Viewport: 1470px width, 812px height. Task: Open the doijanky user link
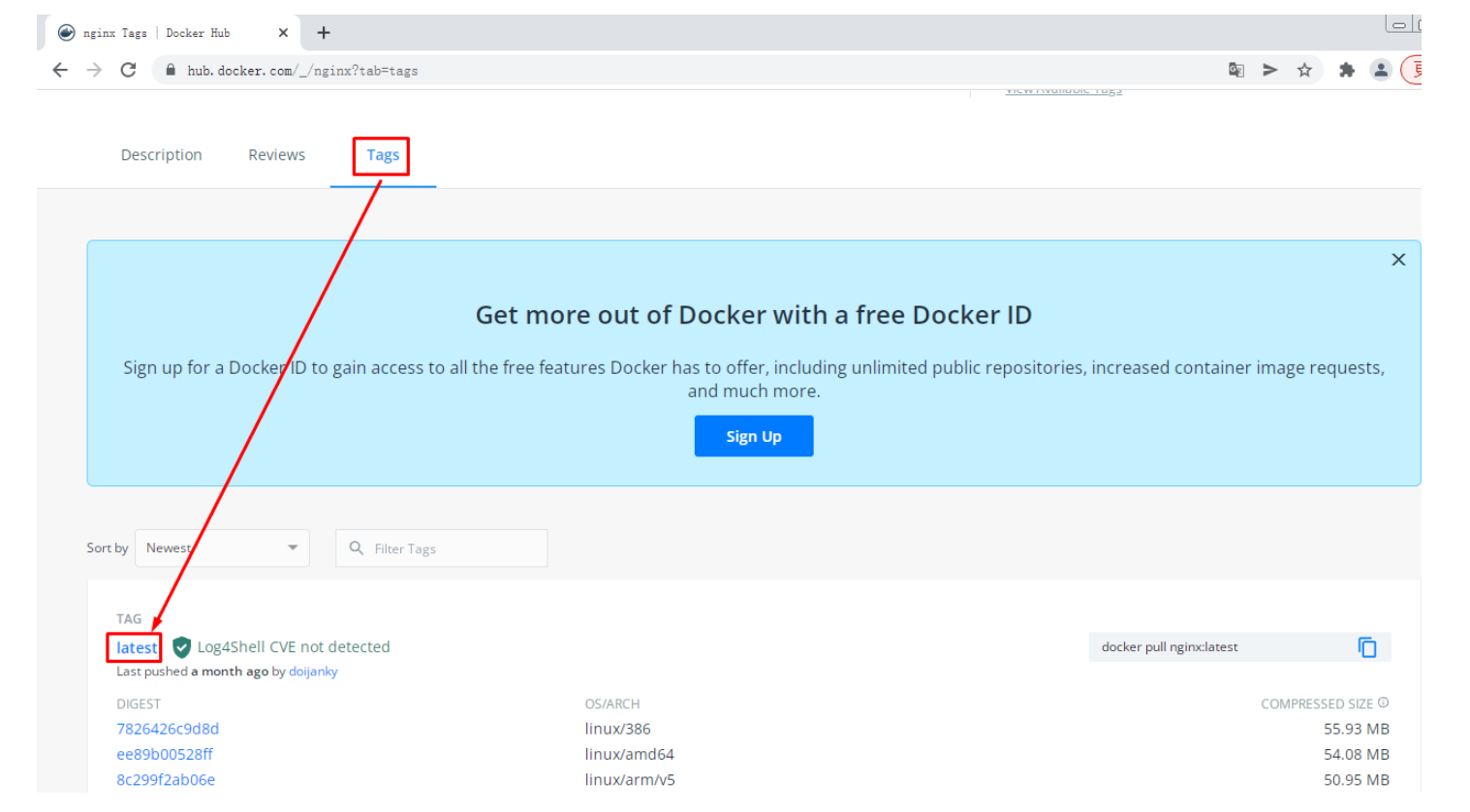point(313,671)
